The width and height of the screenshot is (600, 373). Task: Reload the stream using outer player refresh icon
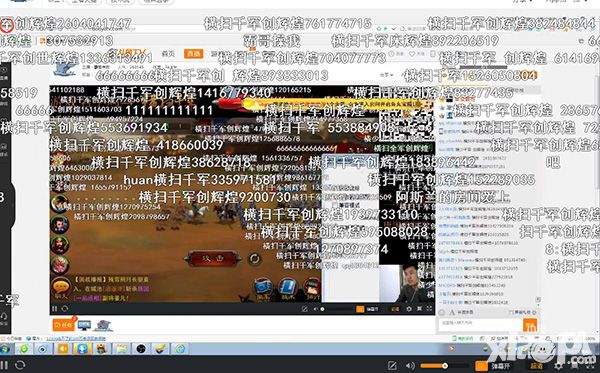tap(20, 365)
